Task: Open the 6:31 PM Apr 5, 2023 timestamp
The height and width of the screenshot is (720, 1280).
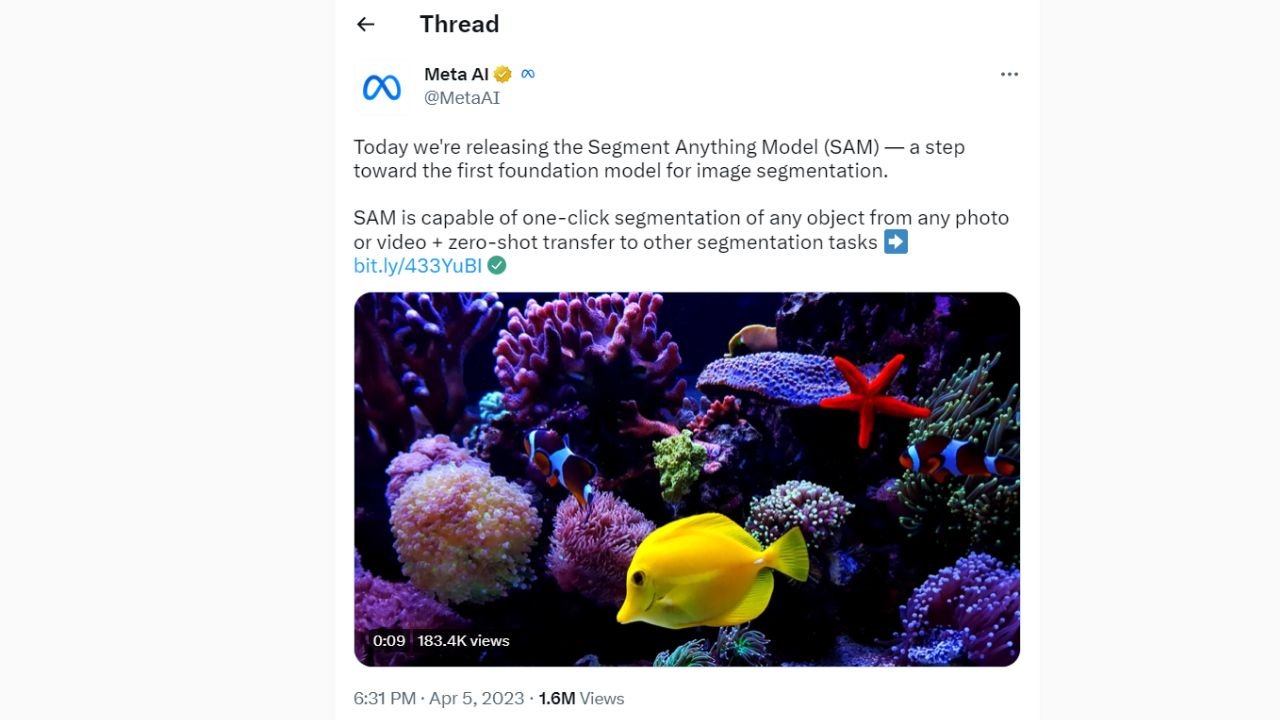Action: [x=438, y=698]
